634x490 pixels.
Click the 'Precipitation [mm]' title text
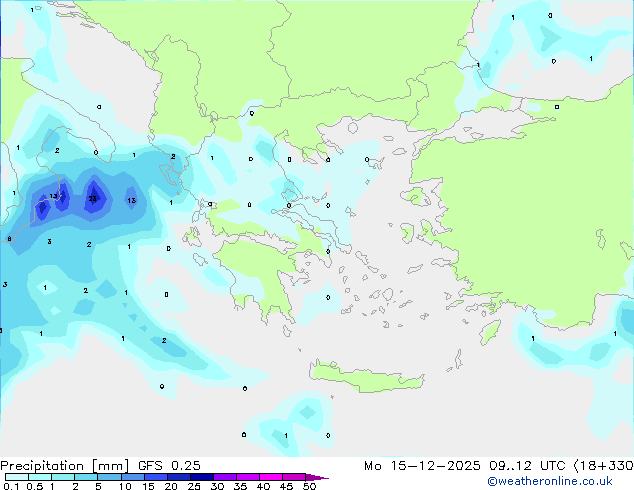point(65,466)
